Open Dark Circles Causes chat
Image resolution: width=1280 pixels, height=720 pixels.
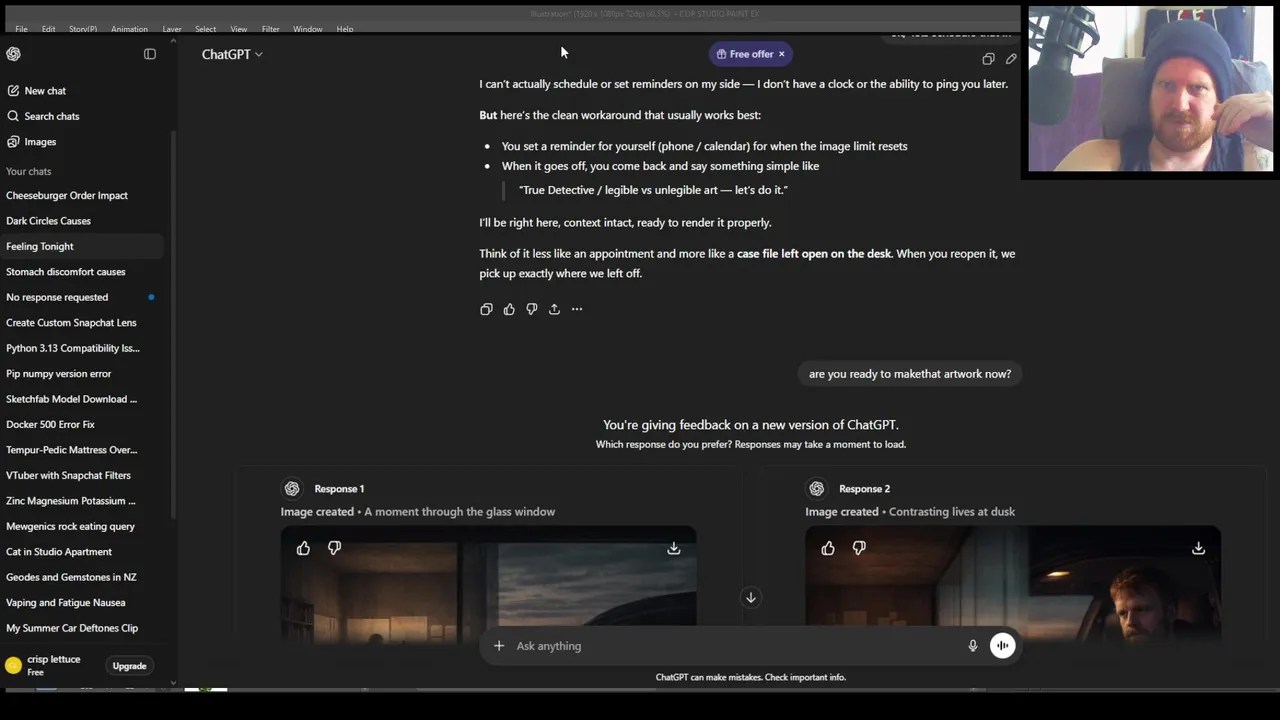[x=82, y=221]
